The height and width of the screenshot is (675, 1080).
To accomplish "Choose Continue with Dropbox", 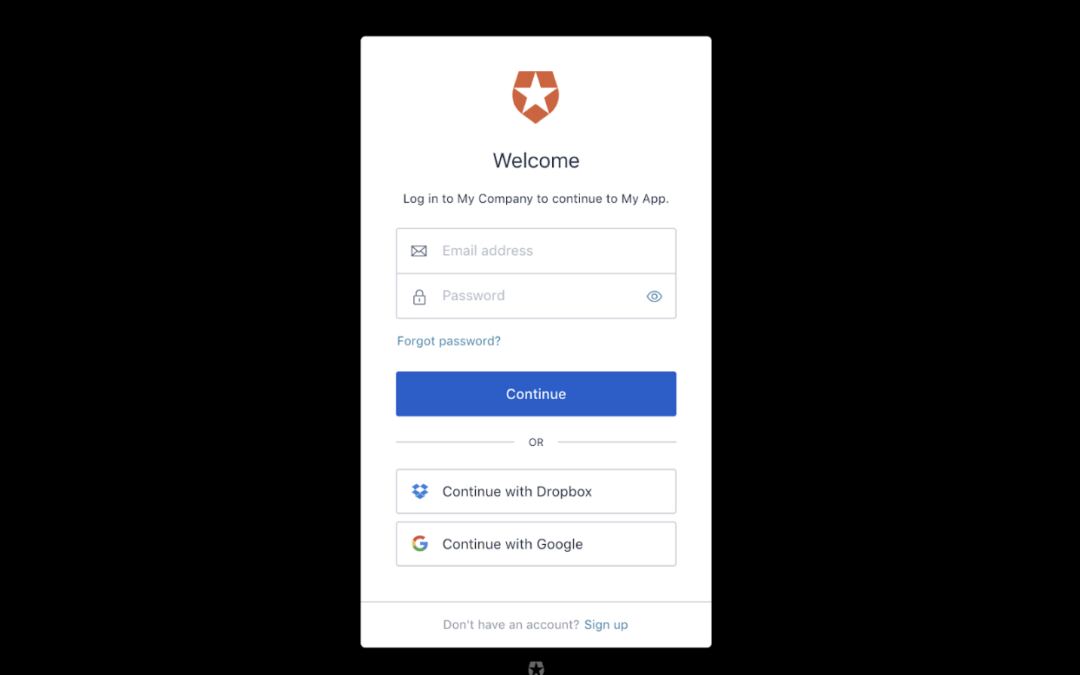I will (x=536, y=491).
